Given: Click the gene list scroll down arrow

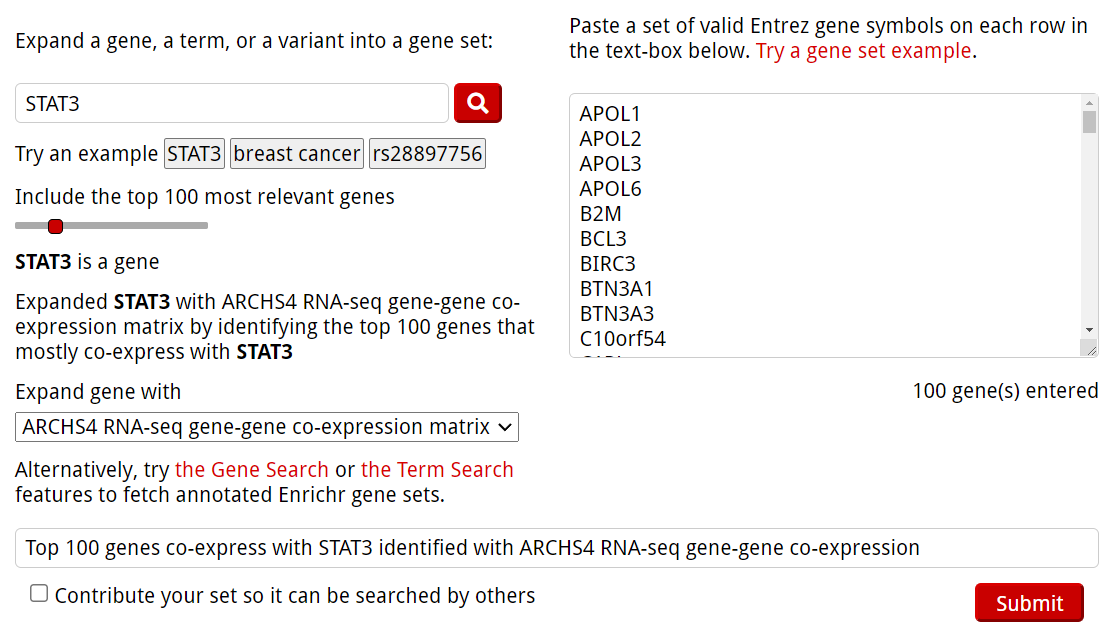Looking at the screenshot, I should click(1089, 330).
